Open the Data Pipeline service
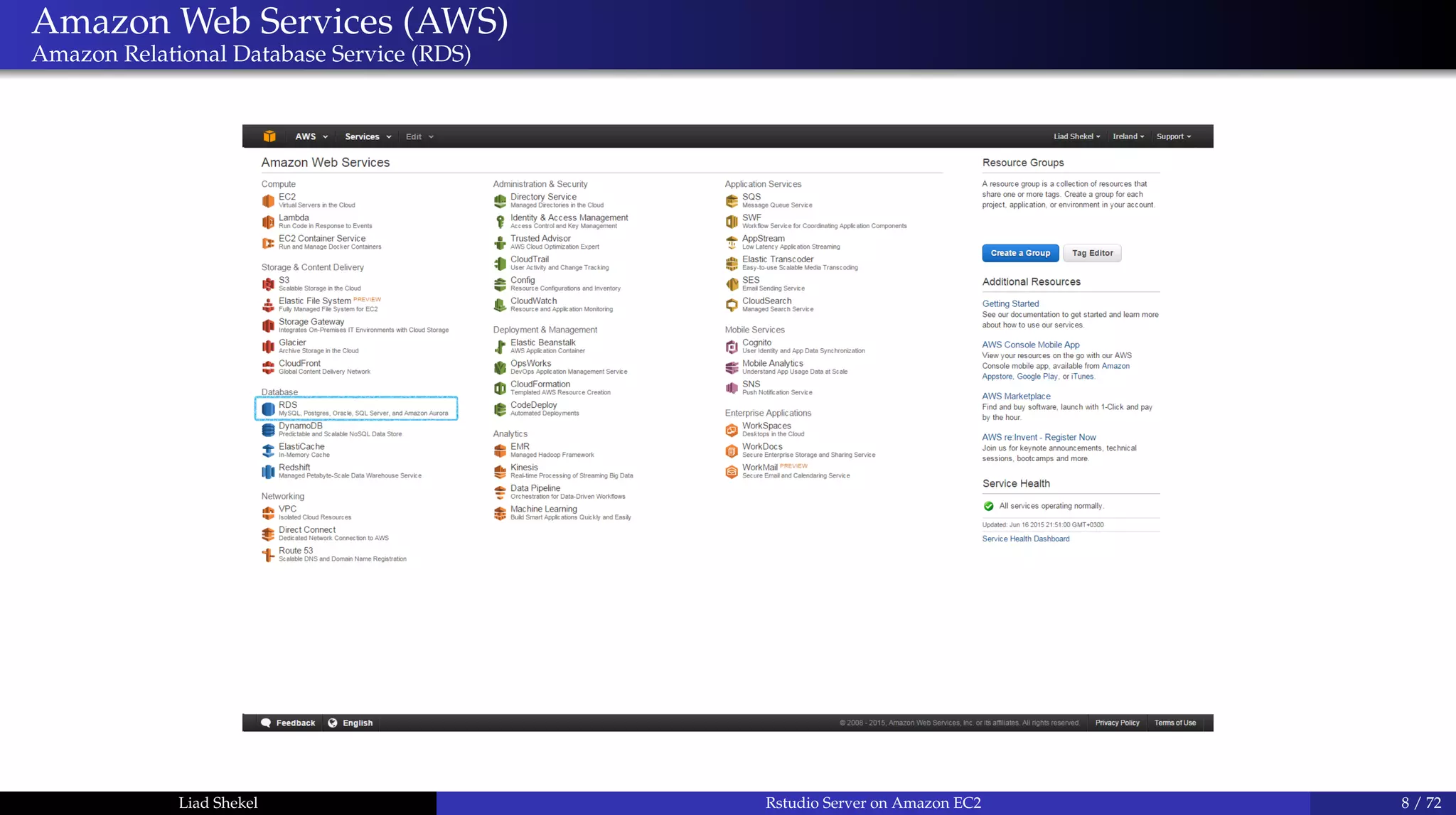This screenshot has height=815, width=1456. click(560, 492)
